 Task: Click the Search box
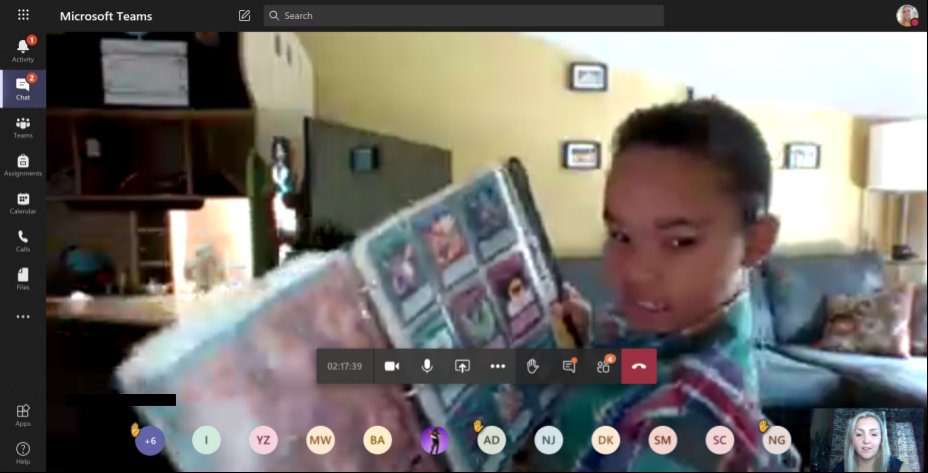pos(463,16)
